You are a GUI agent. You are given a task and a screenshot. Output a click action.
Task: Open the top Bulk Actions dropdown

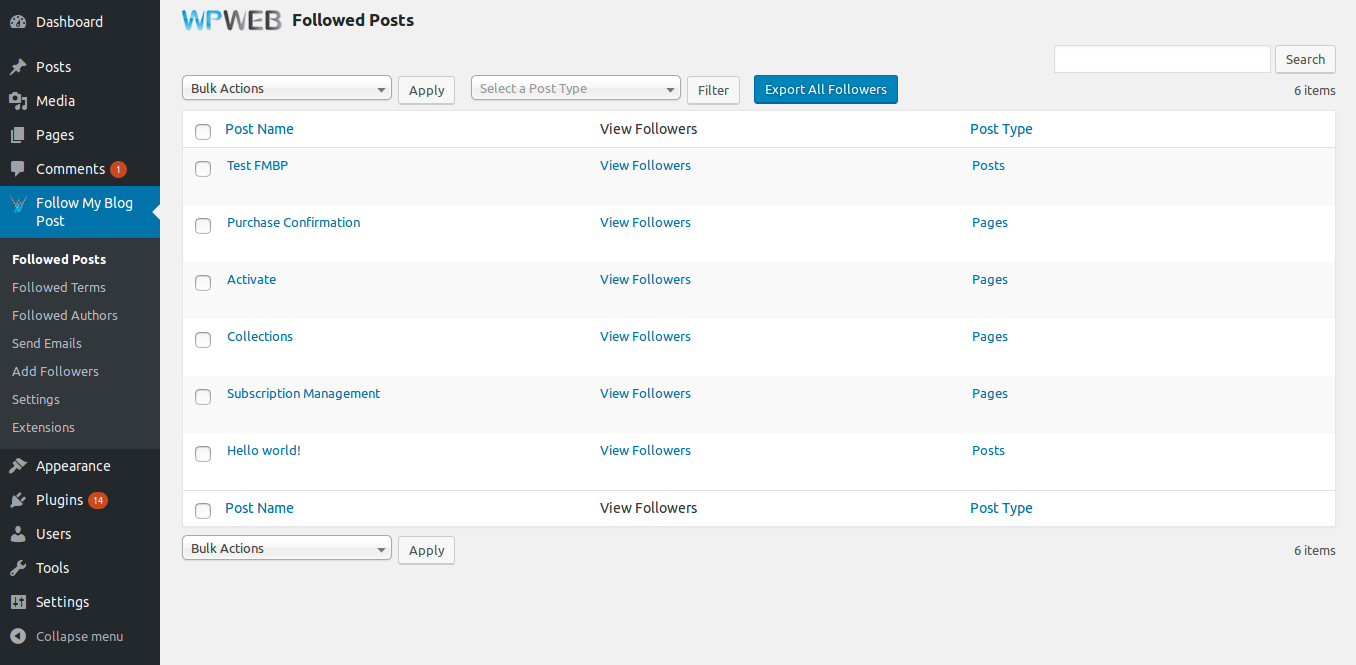click(x=286, y=89)
